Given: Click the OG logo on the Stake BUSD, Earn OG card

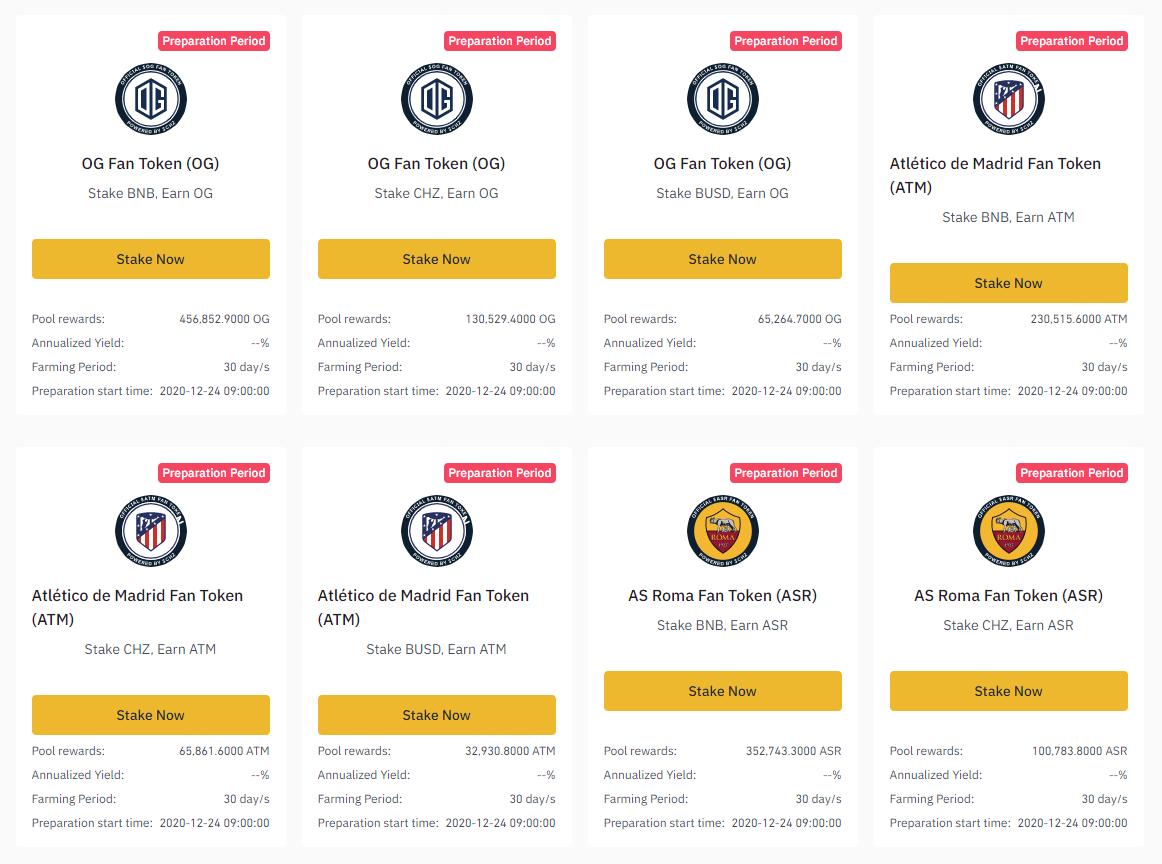Looking at the screenshot, I should (723, 99).
